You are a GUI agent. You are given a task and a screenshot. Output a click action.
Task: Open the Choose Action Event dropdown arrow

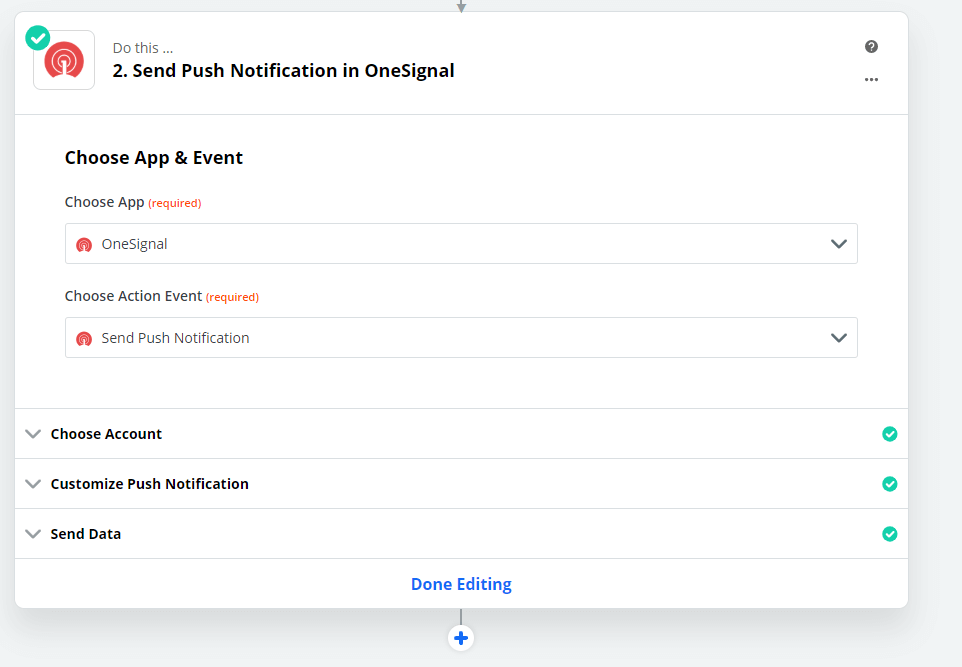pyautogui.click(x=838, y=338)
